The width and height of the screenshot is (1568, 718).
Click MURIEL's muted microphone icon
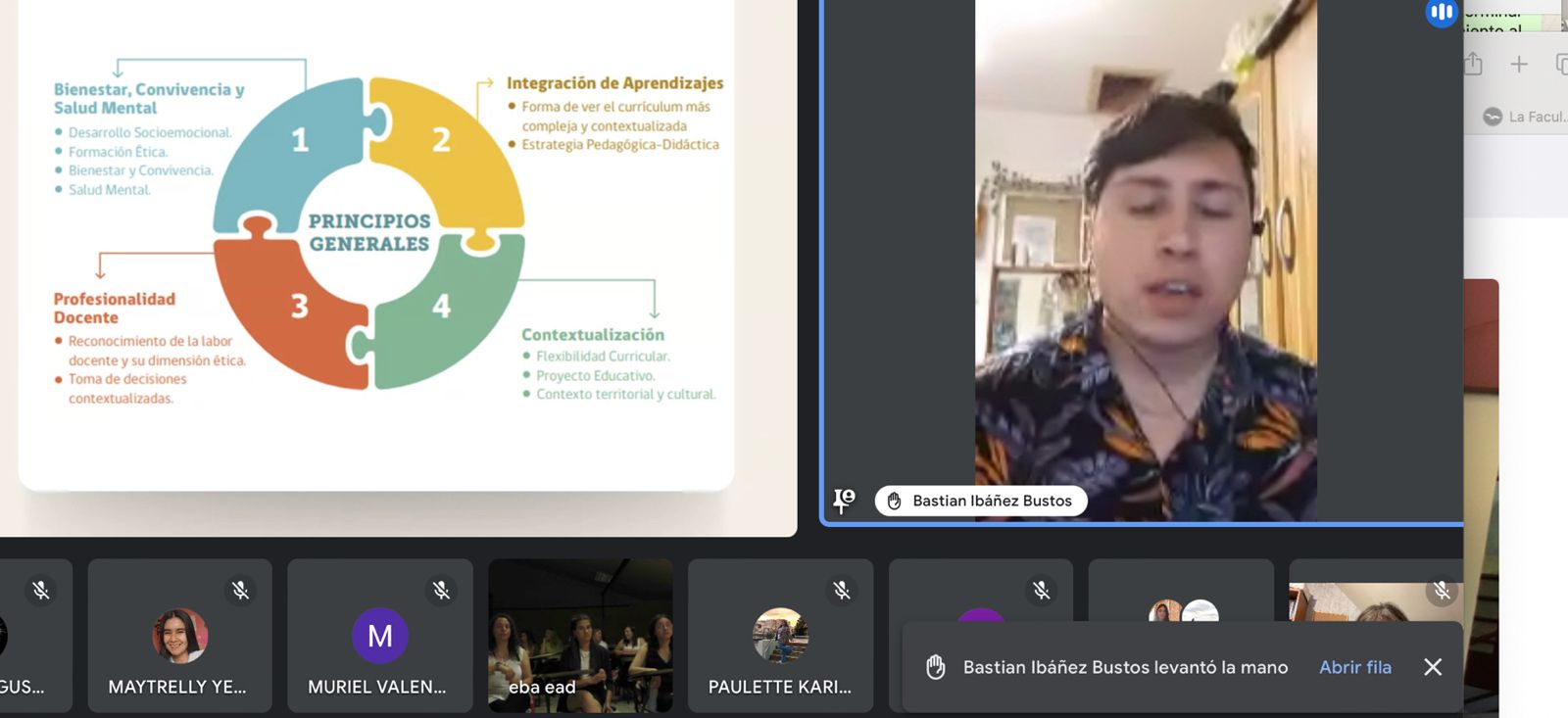coord(441,590)
